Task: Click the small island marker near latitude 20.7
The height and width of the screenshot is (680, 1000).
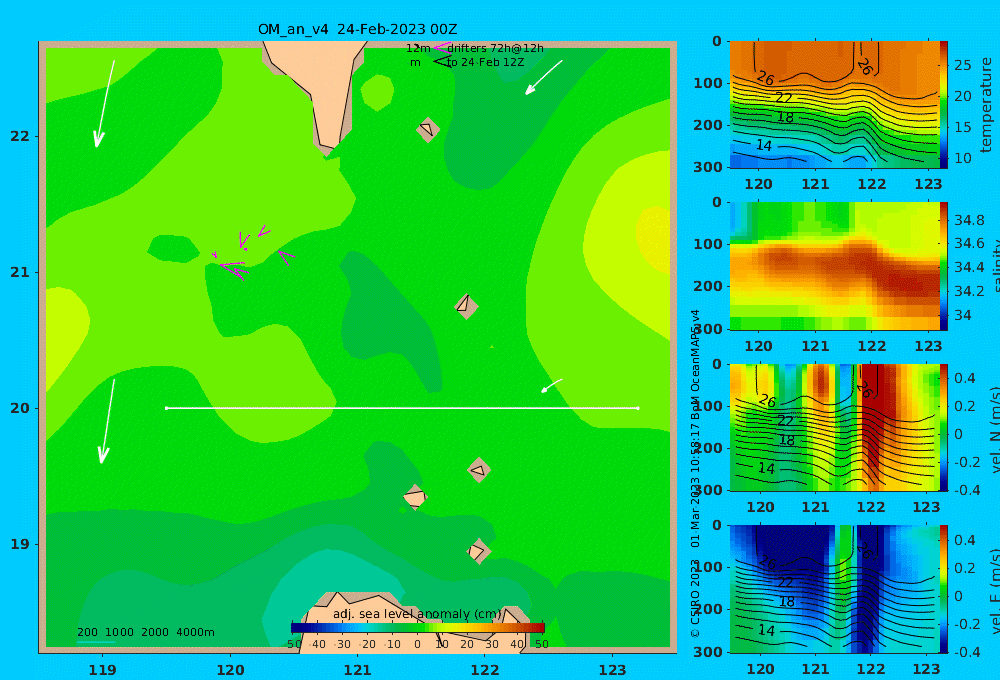Action: (x=466, y=306)
